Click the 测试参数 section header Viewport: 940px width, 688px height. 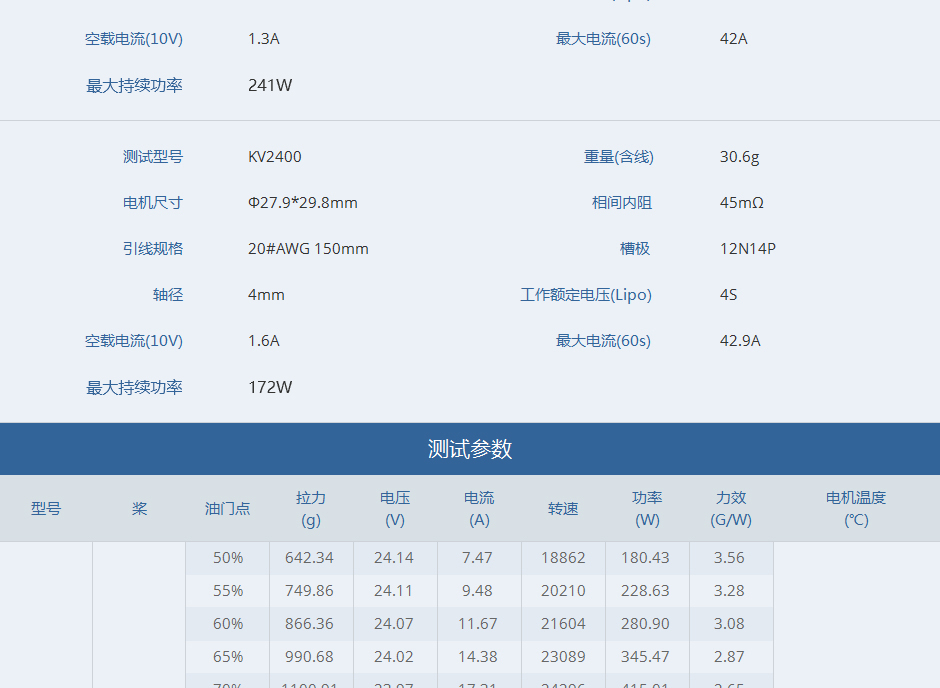click(470, 449)
